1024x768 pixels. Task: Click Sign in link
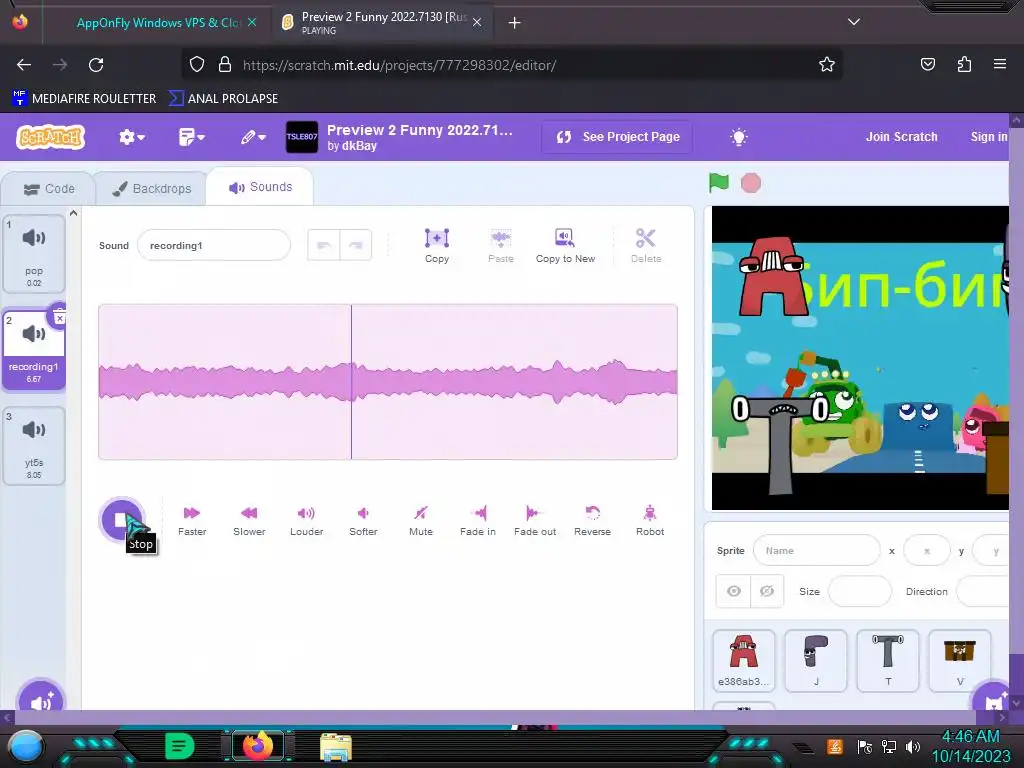pyautogui.click(x=989, y=137)
